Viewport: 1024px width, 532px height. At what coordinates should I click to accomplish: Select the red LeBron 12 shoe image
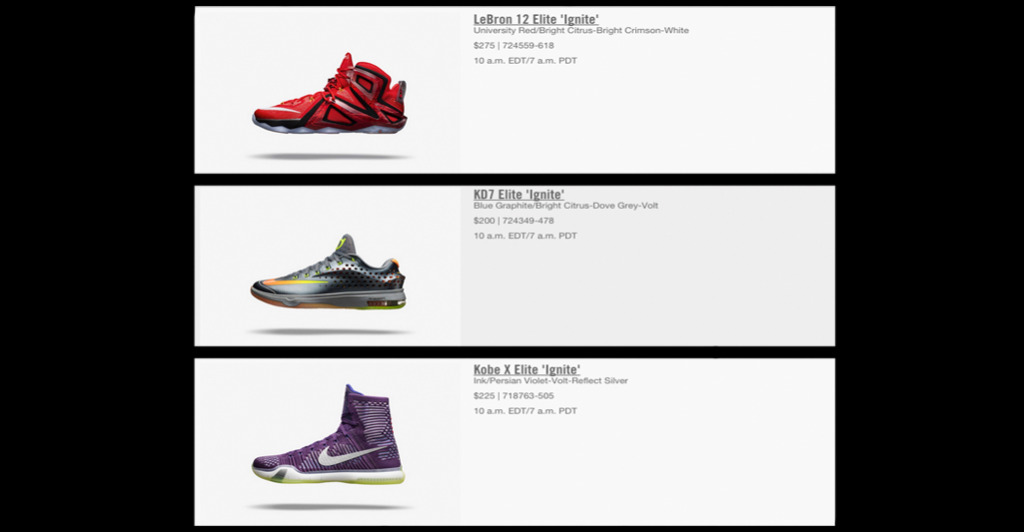tap(330, 93)
